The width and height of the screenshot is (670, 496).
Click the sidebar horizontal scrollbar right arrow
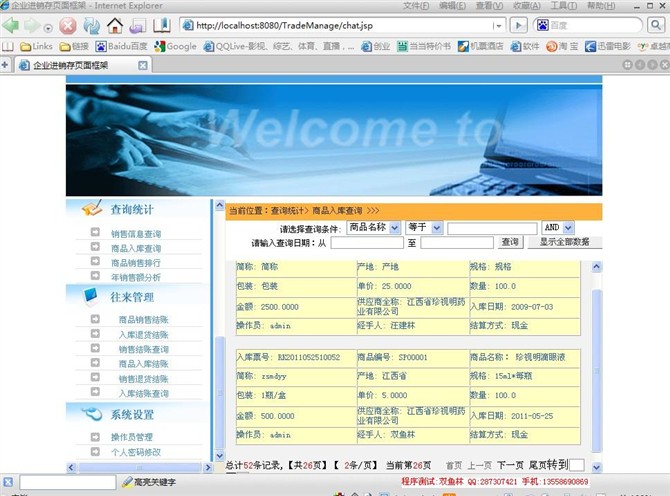[x=208, y=467]
